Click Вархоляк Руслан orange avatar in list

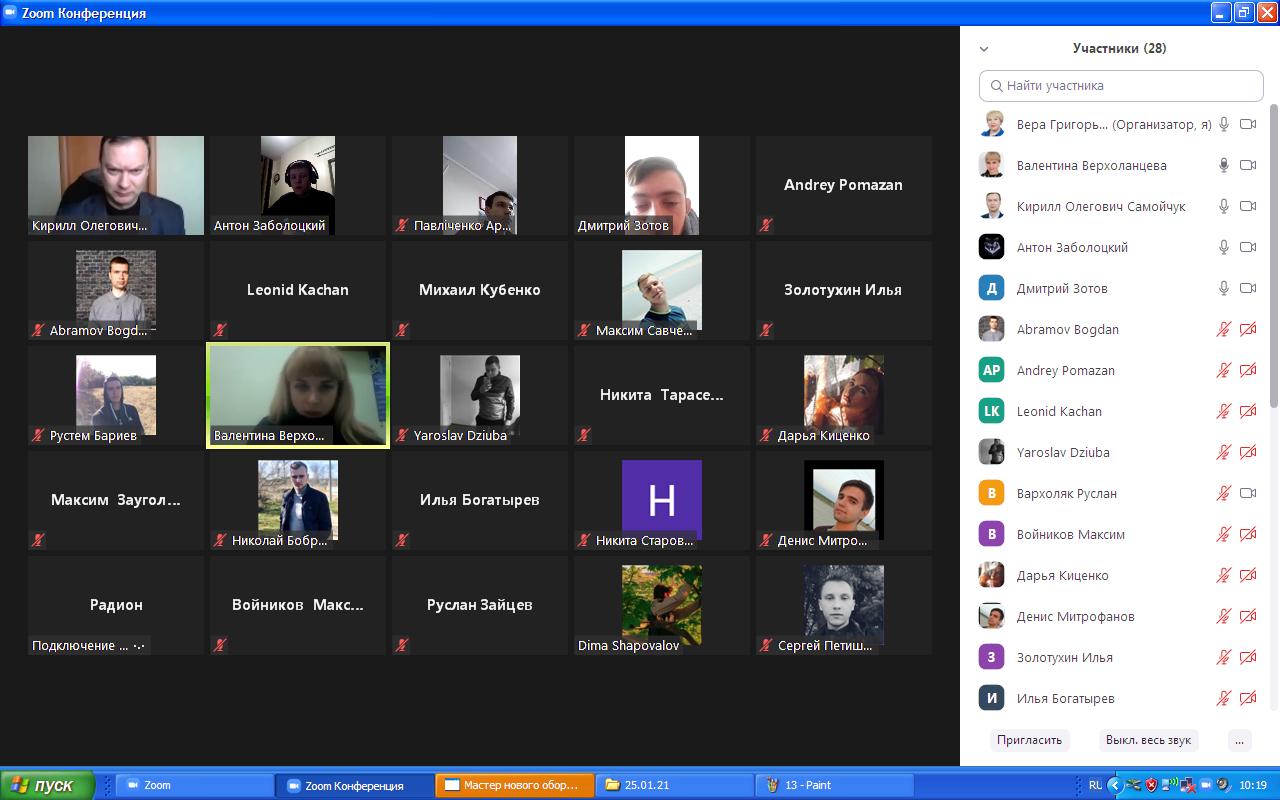click(x=992, y=493)
